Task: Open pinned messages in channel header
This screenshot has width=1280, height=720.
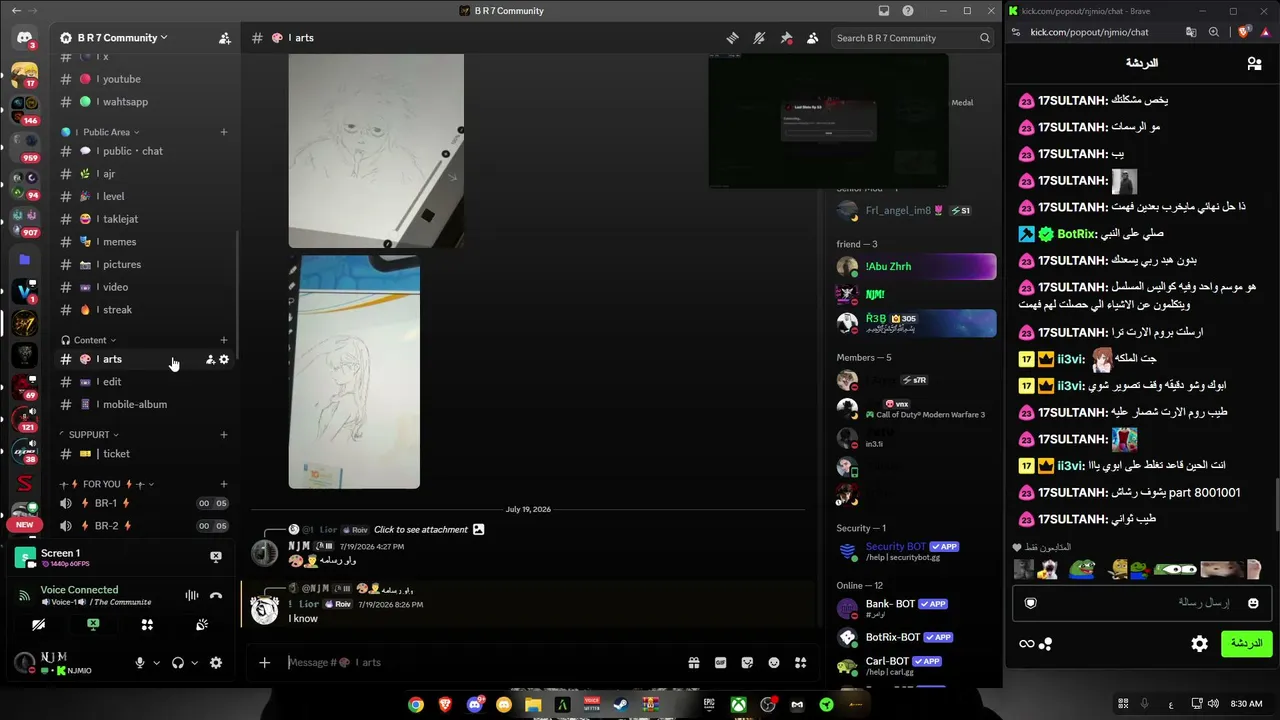Action: 786,38
